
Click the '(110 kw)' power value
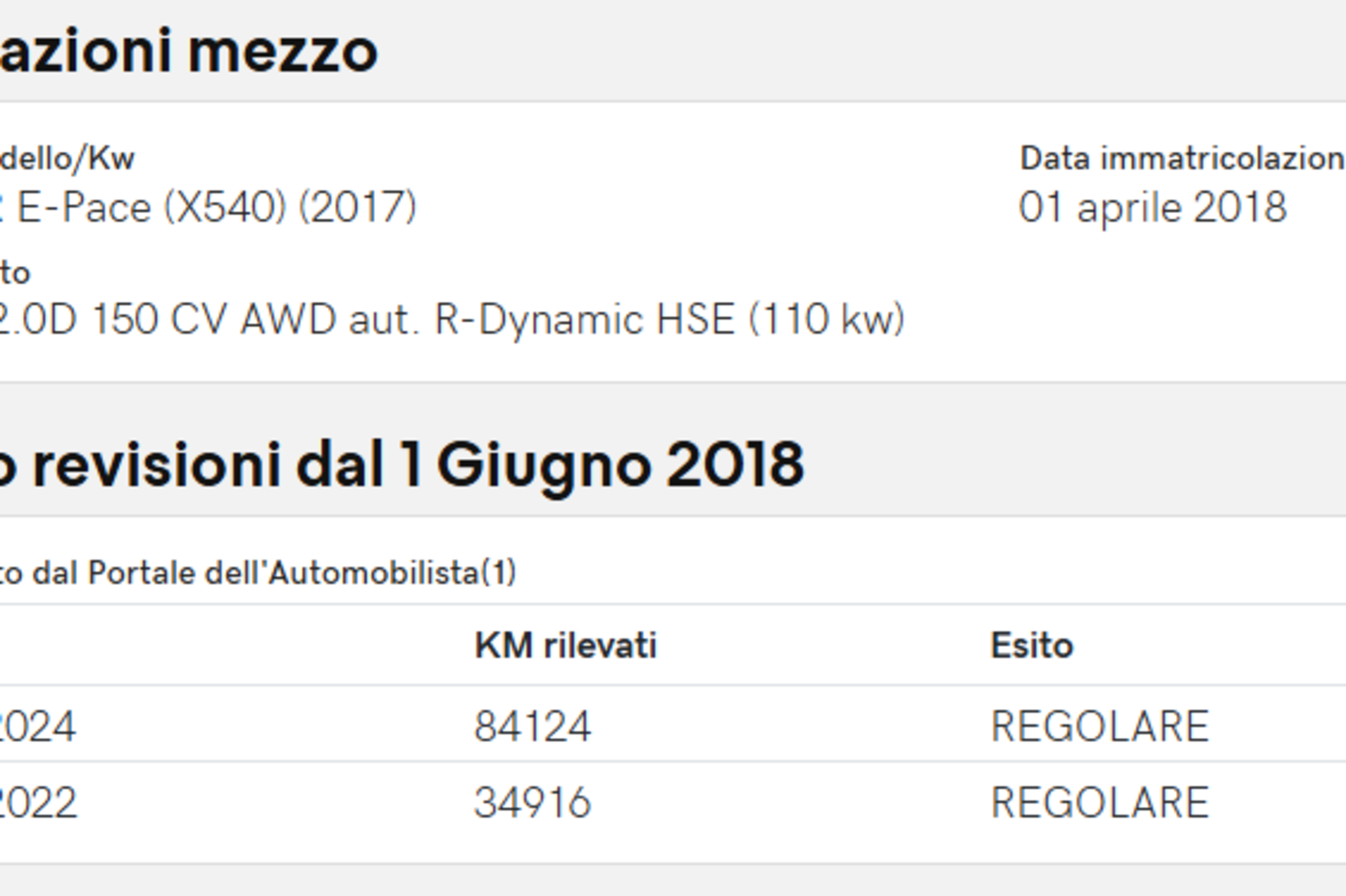826,320
